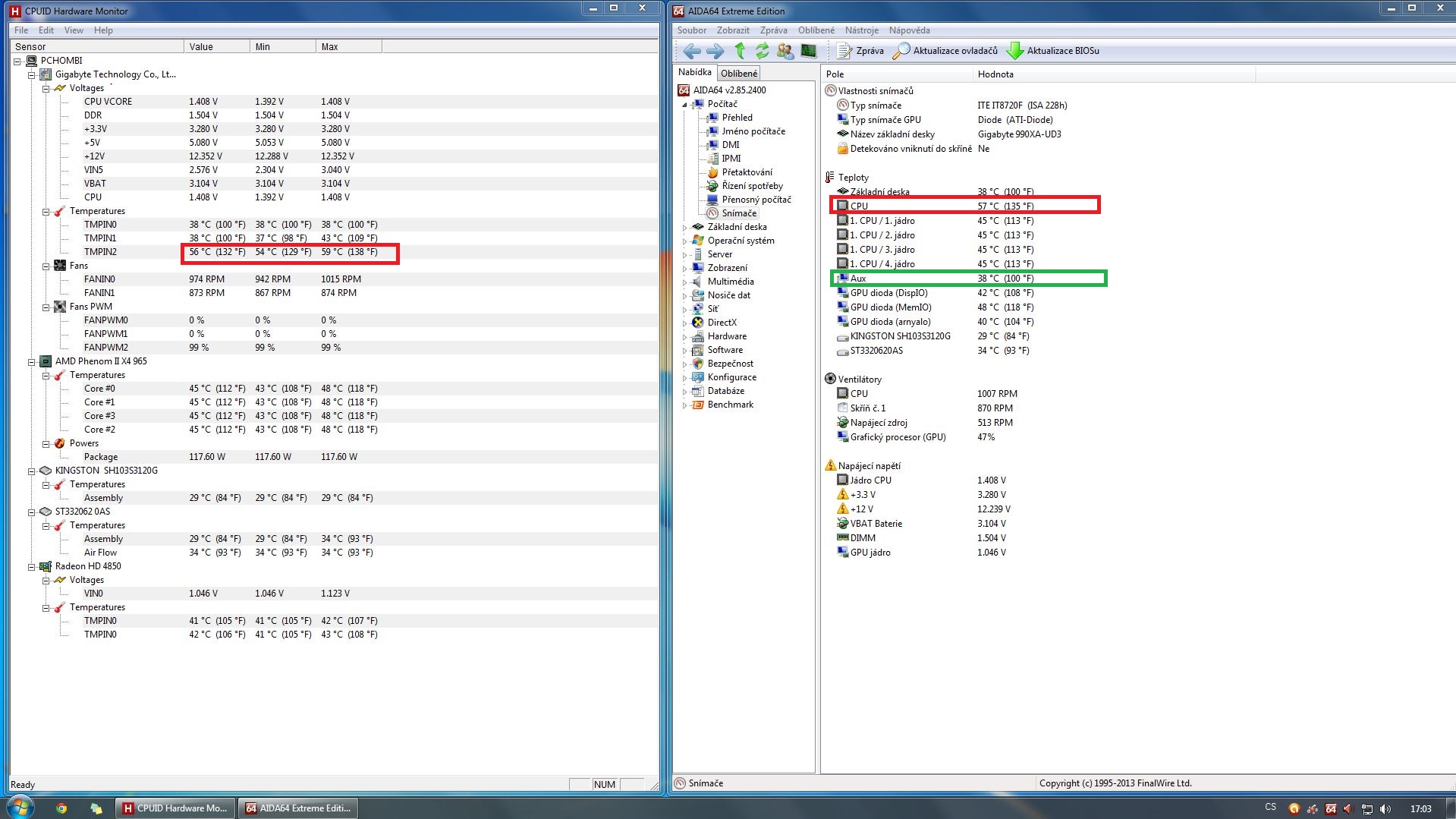Go back in AIDA64 navigation toolbar
The height and width of the screenshot is (819, 1456).
pos(691,51)
